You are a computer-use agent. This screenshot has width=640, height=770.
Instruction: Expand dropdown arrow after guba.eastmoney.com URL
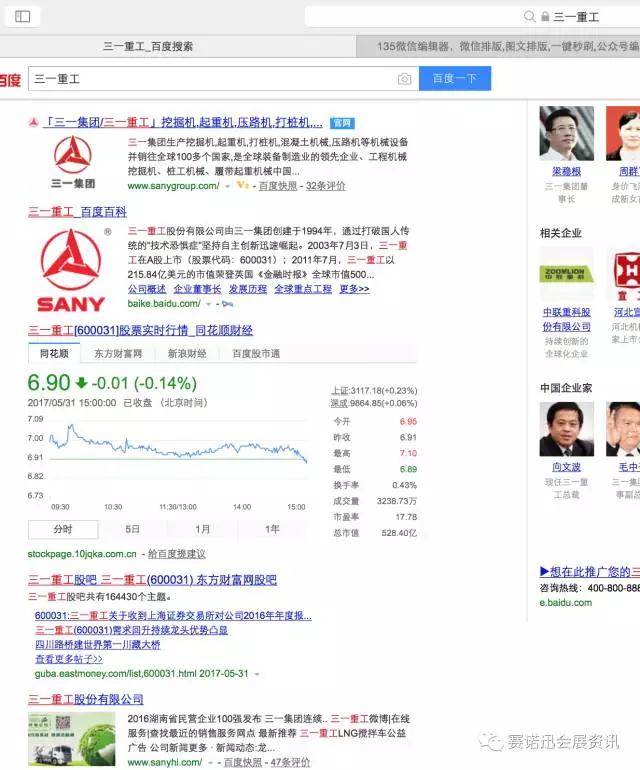click(257, 674)
